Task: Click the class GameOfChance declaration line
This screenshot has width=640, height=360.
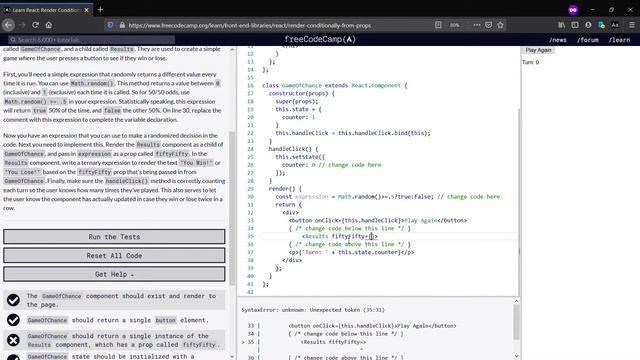Action: 335,85
